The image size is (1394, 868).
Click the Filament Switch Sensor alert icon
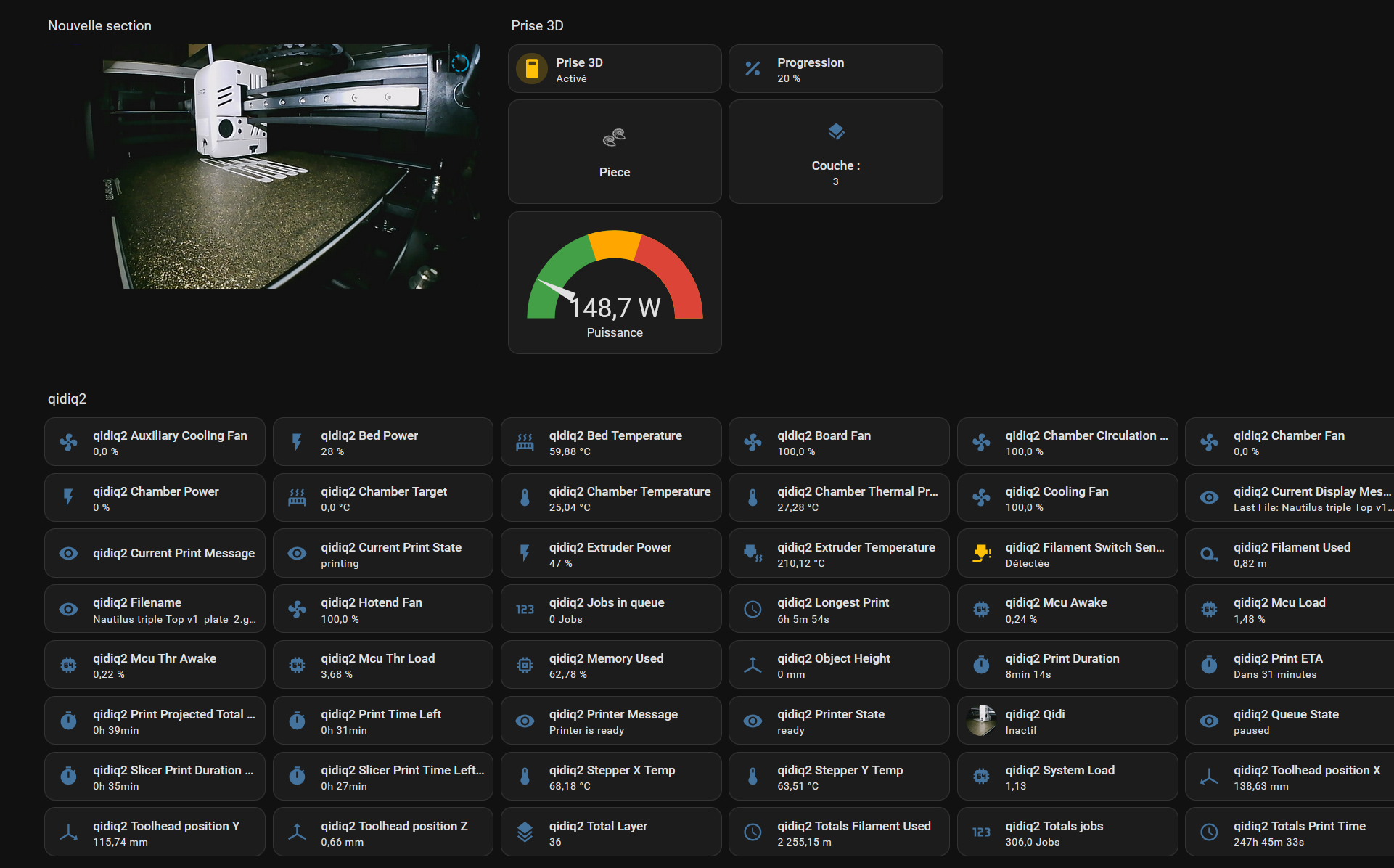point(981,554)
